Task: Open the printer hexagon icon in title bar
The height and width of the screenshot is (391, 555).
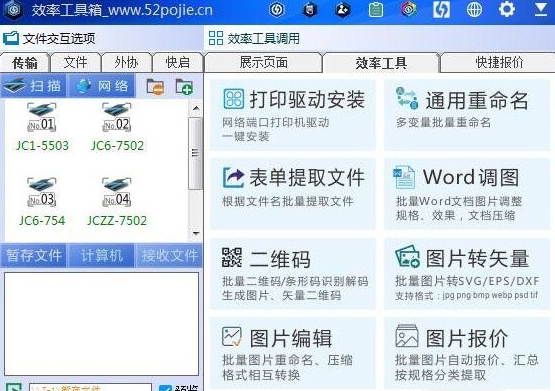Action: point(310,10)
